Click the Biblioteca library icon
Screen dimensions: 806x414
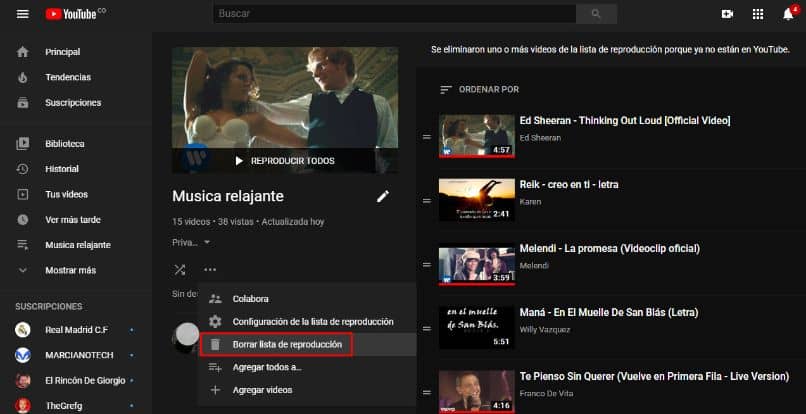23,143
